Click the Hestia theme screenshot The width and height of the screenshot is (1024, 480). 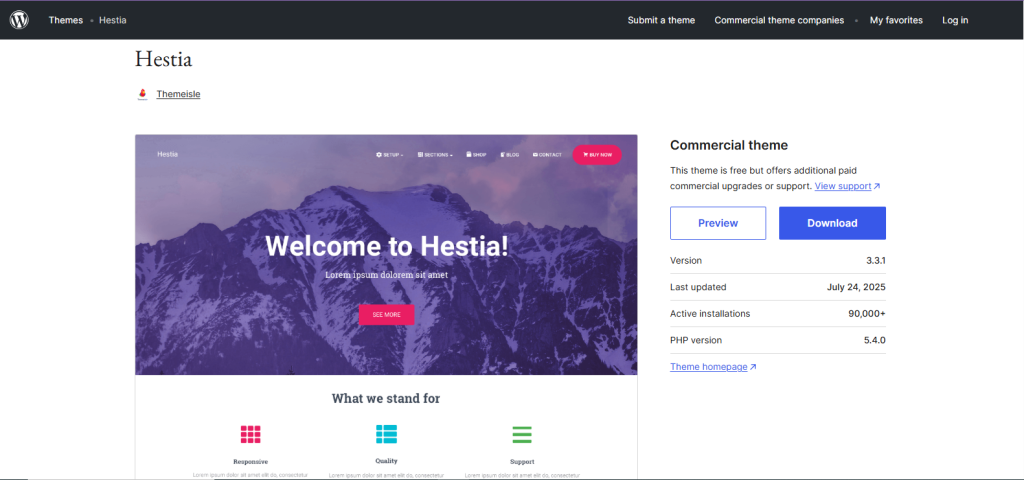point(386,307)
